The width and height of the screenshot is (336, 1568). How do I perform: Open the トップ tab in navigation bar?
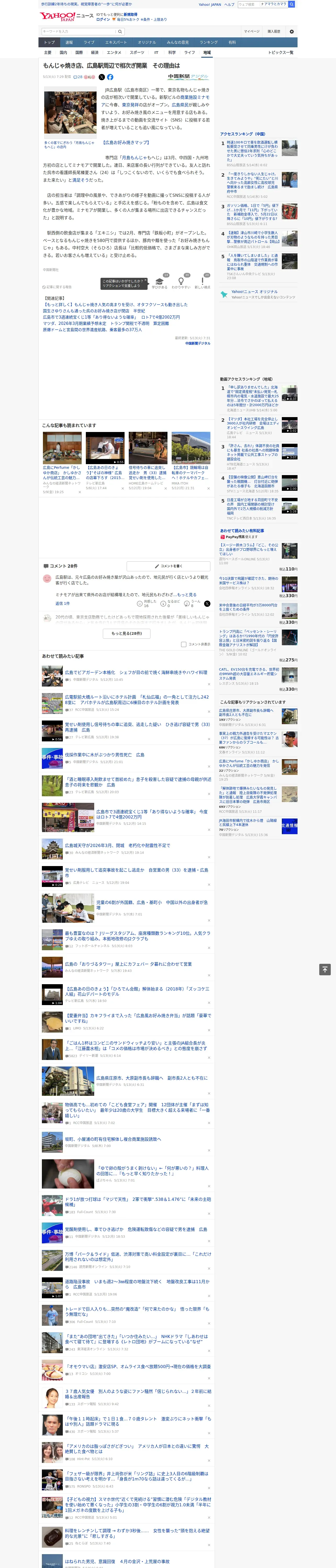tap(49, 42)
